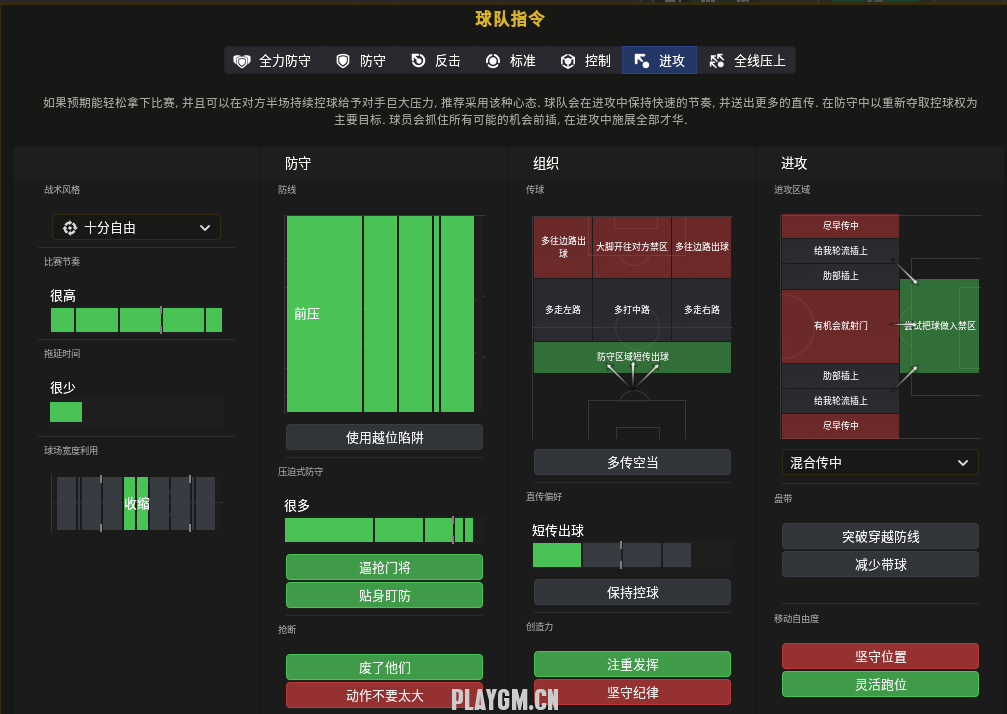1007x714 pixels.
Task: Adjust the 防线 defensive line bar
Action: coord(383,314)
